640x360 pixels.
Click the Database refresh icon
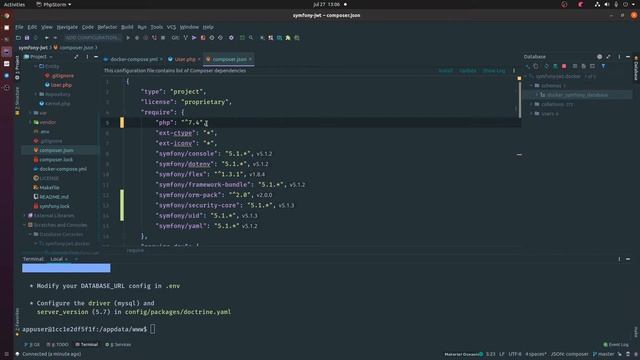(x=547, y=66)
